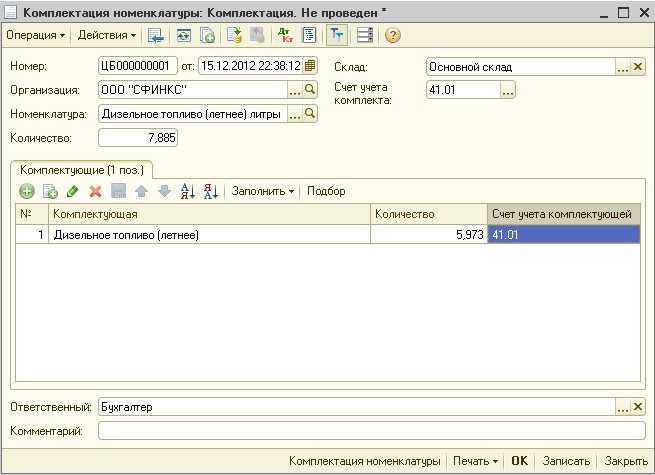Click Записать to save document
Image resolution: width=655 pixels, height=475 pixels.
click(566, 461)
